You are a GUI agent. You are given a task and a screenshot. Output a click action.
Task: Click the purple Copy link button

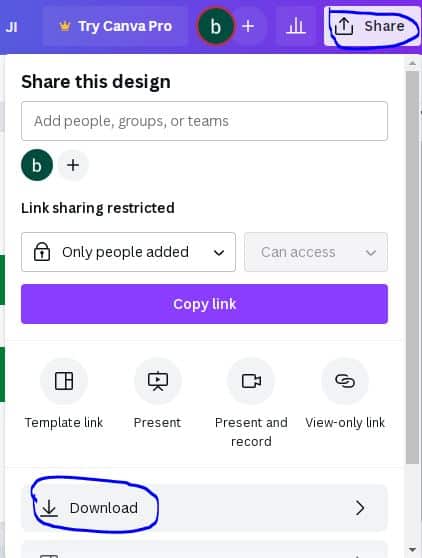tap(204, 304)
